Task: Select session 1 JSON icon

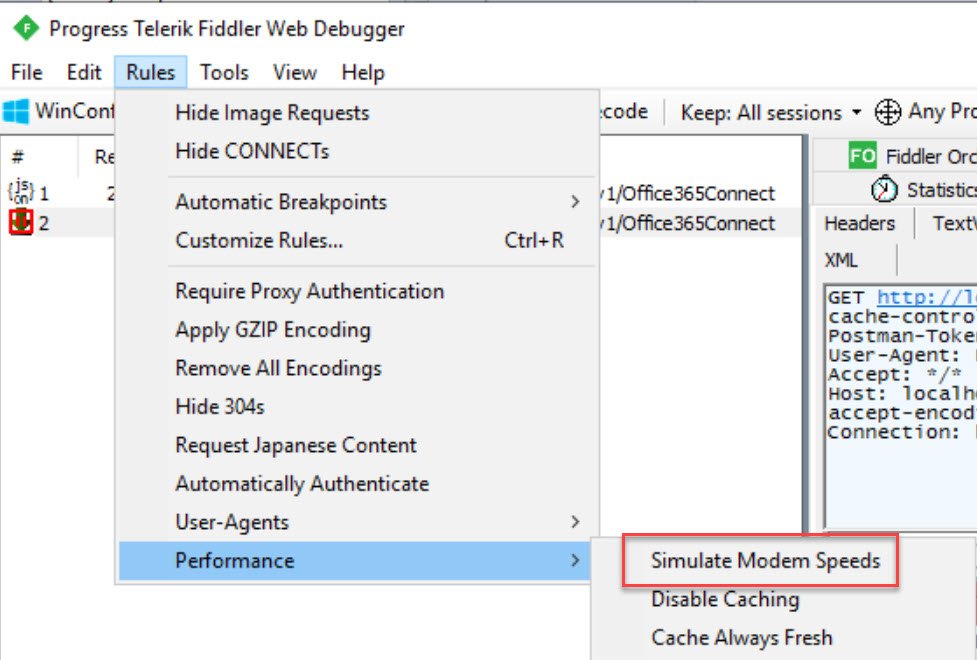Action: 21,193
